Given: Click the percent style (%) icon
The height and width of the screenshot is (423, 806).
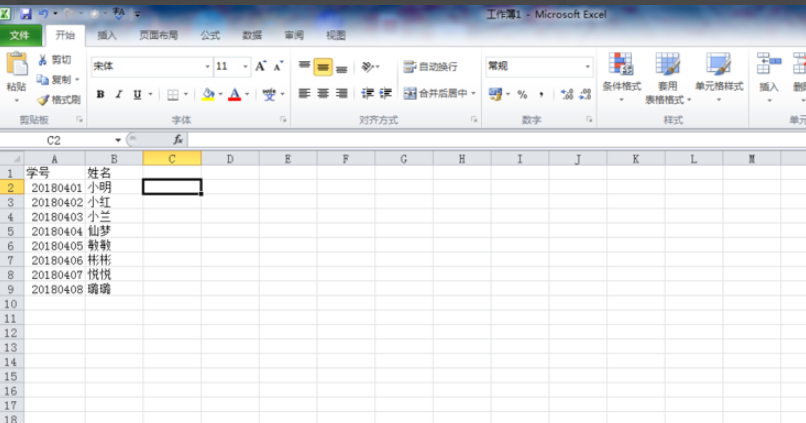Looking at the screenshot, I should click(x=522, y=94).
